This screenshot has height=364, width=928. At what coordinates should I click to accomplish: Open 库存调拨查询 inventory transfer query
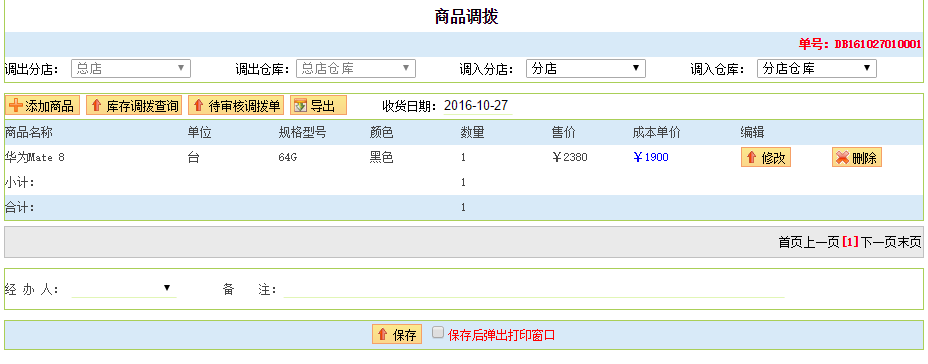click(x=134, y=106)
